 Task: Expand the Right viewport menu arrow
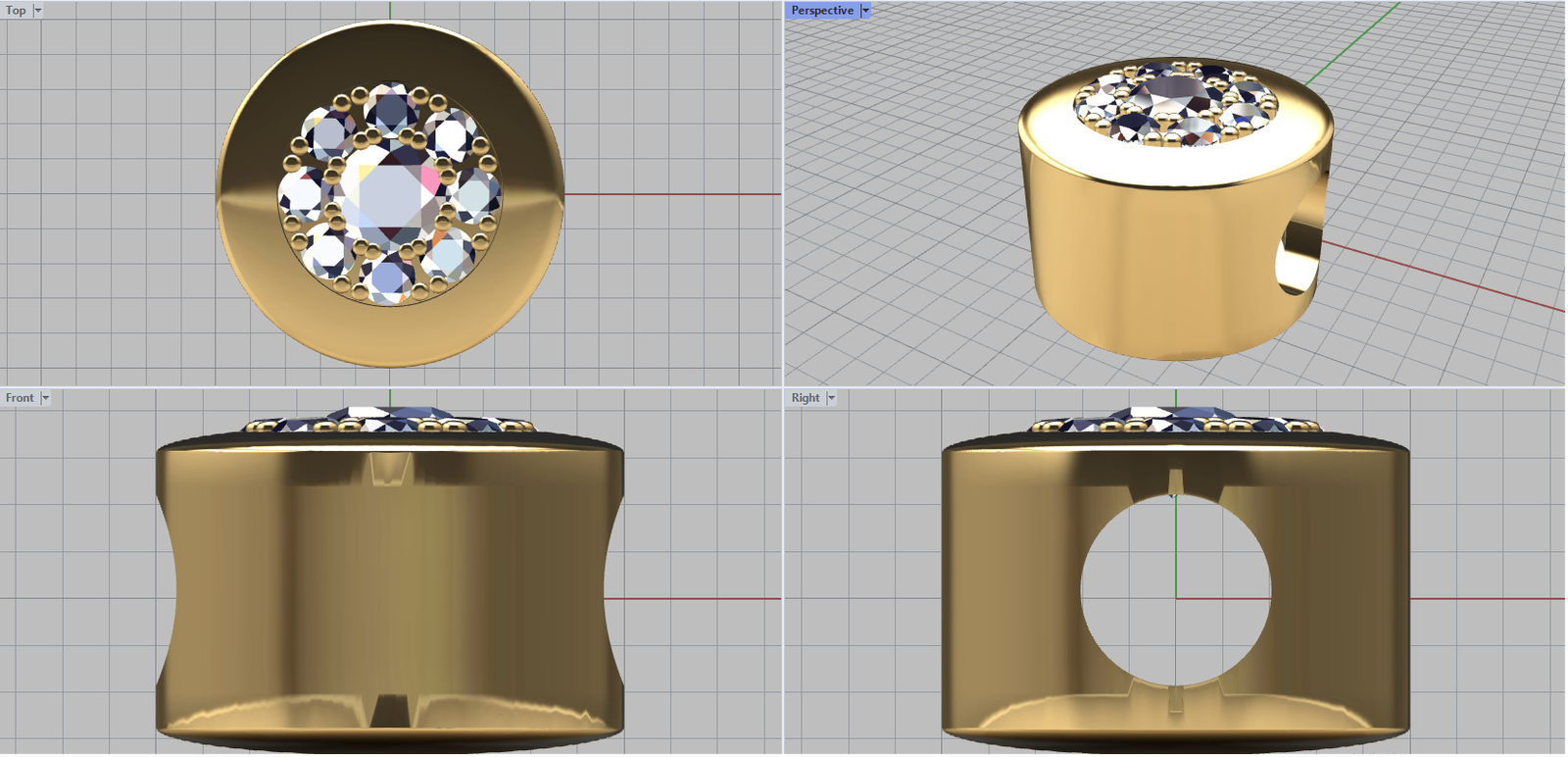(831, 398)
